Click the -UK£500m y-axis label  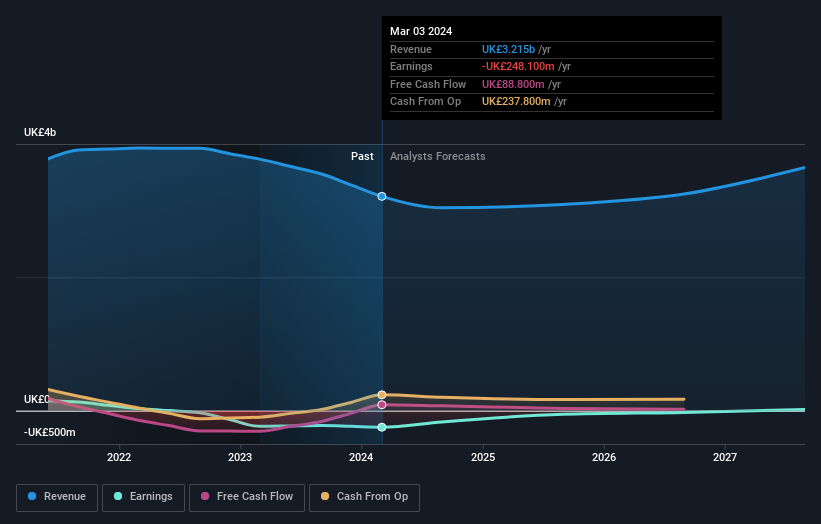point(49,432)
